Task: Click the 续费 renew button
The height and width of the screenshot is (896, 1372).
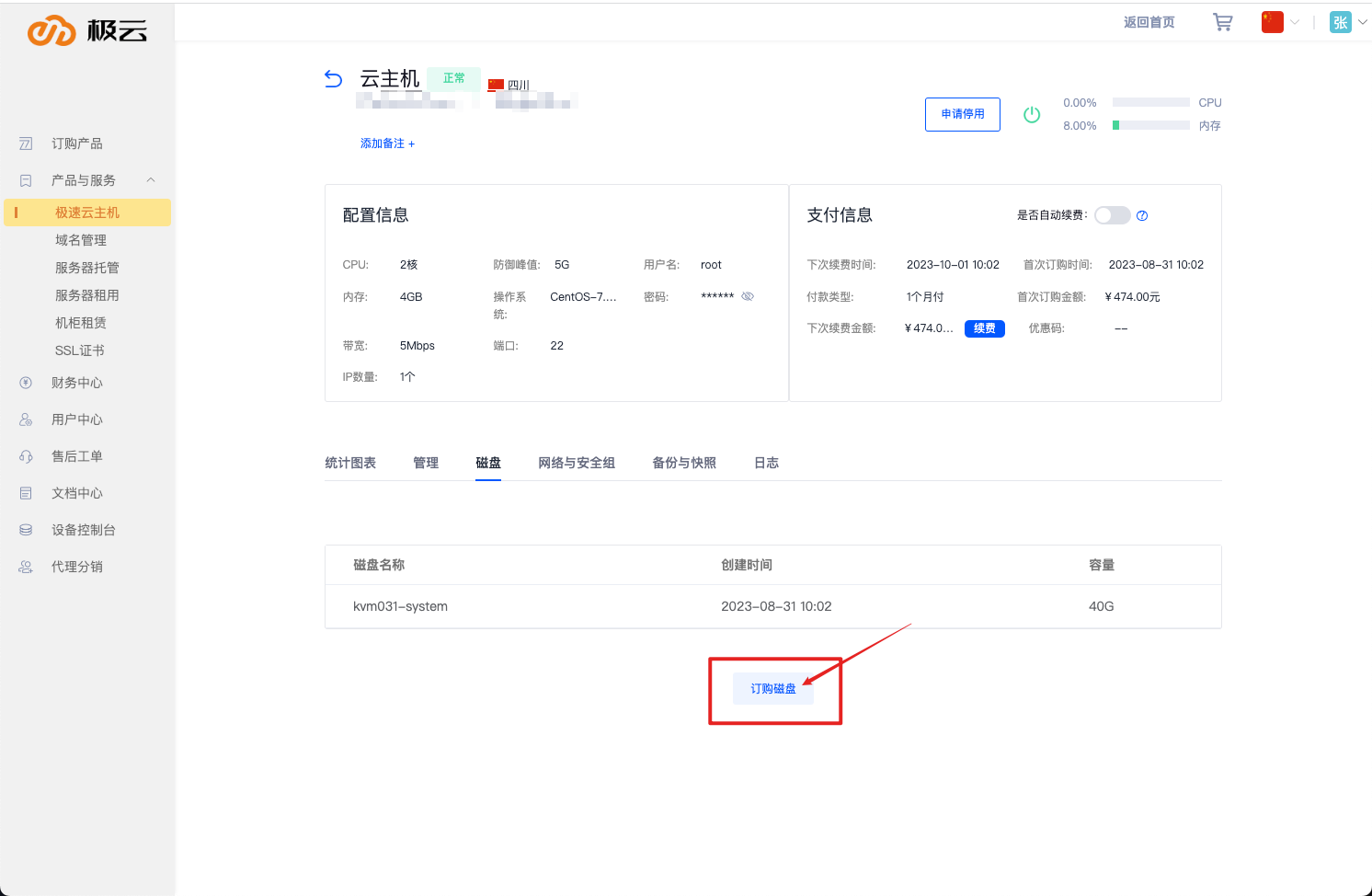Action: (984, 328)
